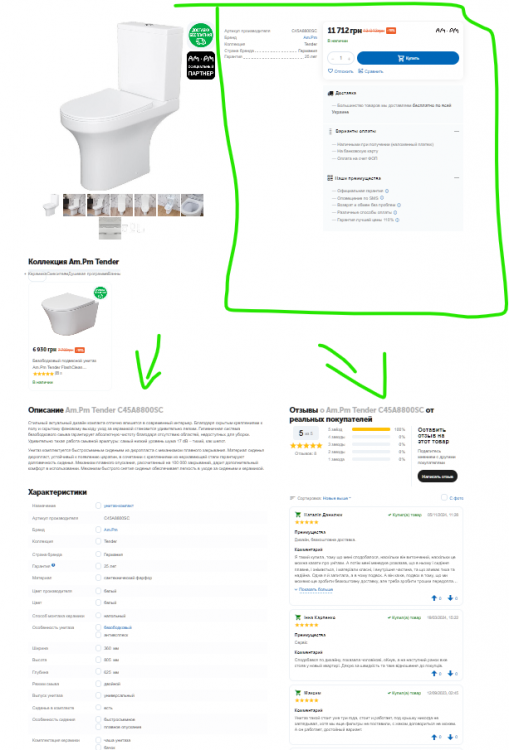The image size is (509, 750).
Task: Click the info icon next to Оповещения по SMS
Action: click(x=382, y=198)
